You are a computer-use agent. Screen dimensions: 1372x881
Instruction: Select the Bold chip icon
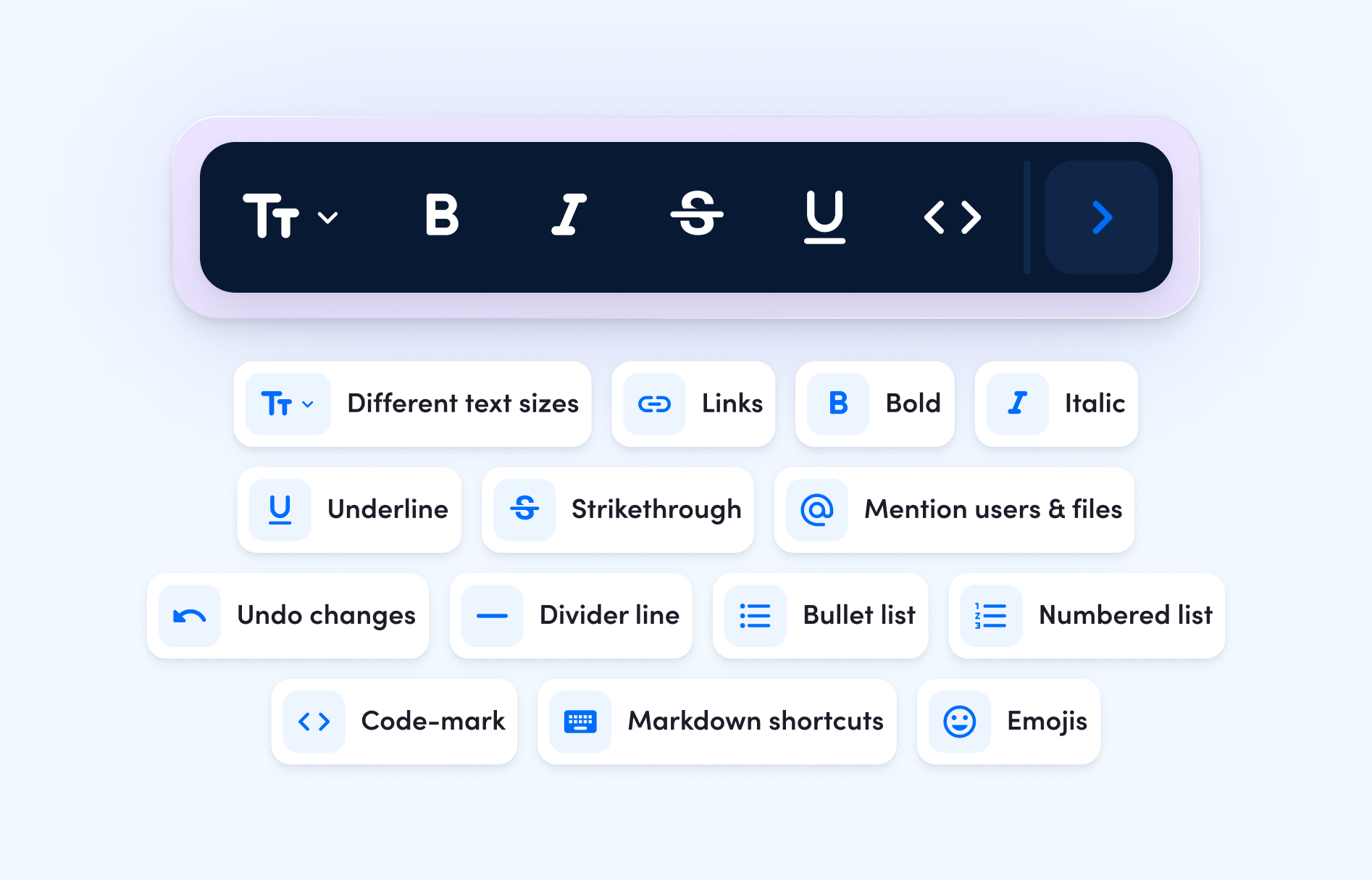(838, 404)
